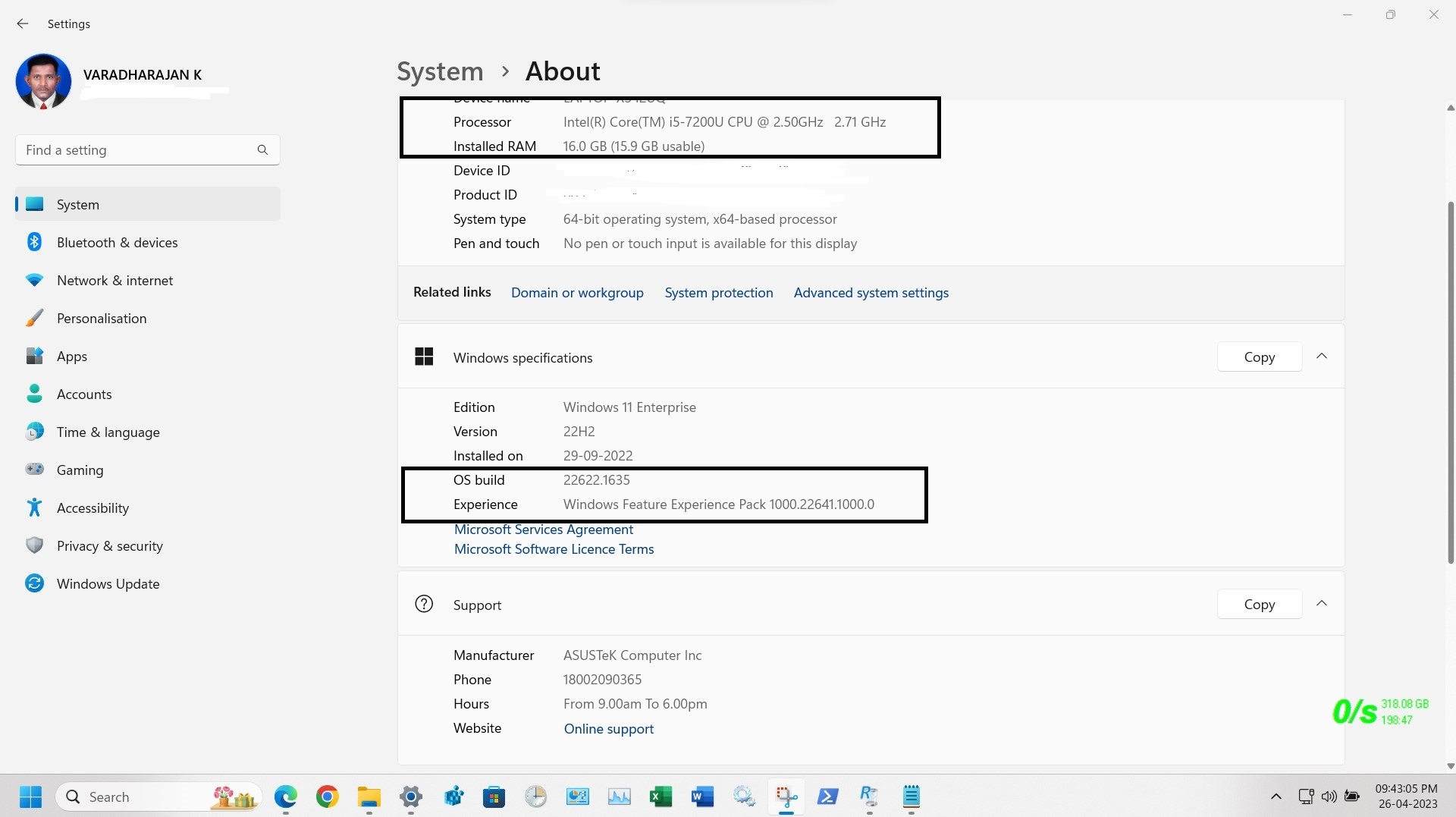Screen dimensions: 1456x817
Task: Open Apps settings
Action: [x=148, y=356]
